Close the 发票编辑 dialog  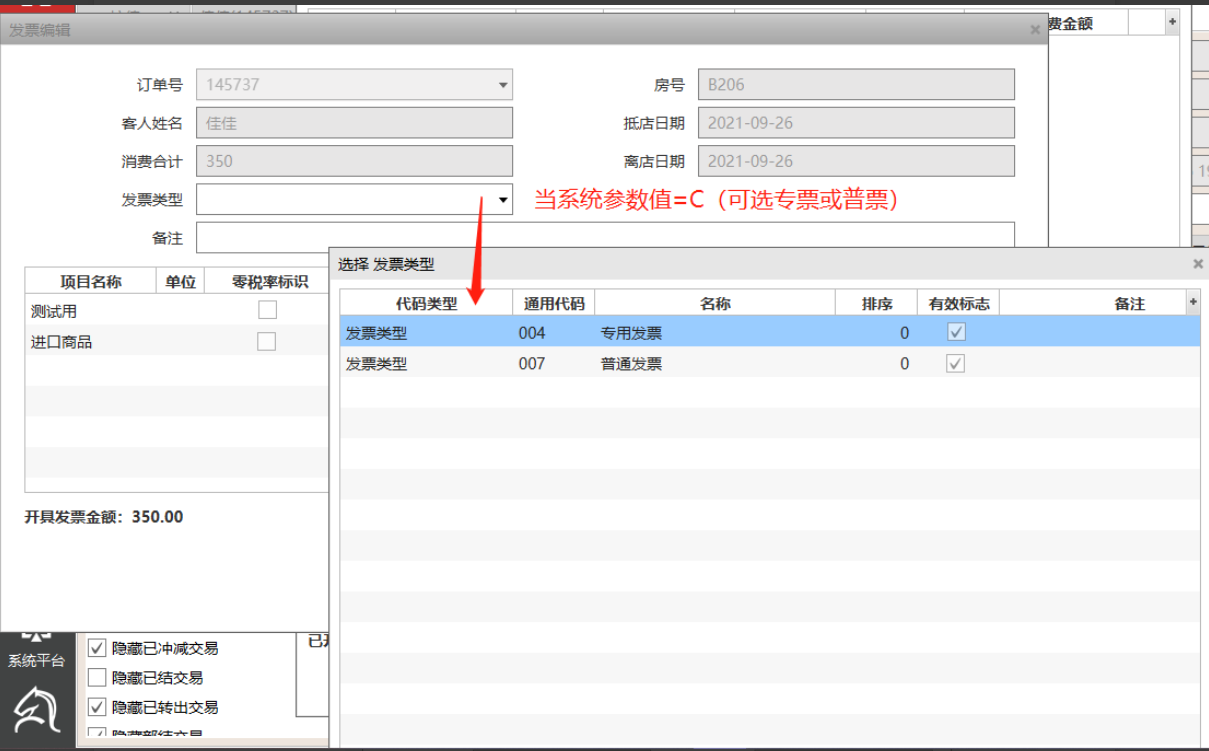tap(1035, 30)
